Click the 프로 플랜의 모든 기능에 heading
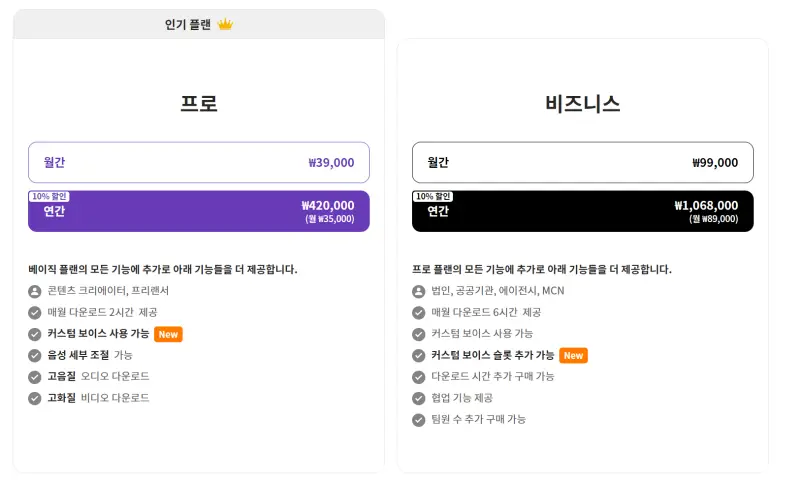This screenshot has height=483, width=800. tap(542, 269)
